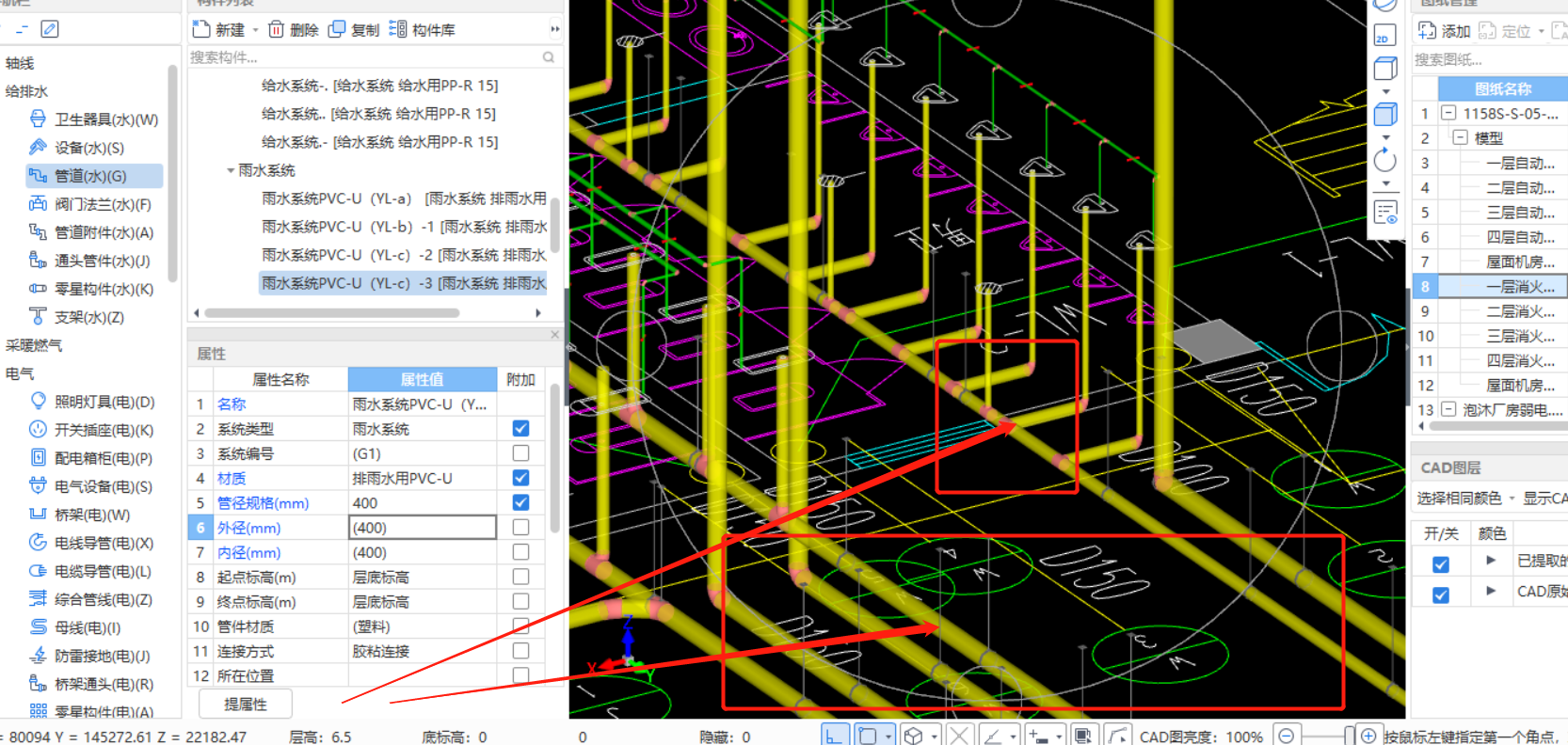Toggle the orthogonal mode icon in status bar

(x=835, y=736)
